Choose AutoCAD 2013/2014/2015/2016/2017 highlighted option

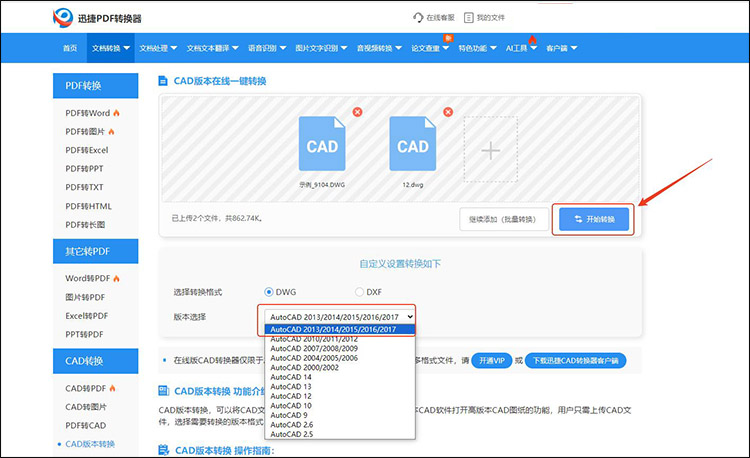[340, 329]
